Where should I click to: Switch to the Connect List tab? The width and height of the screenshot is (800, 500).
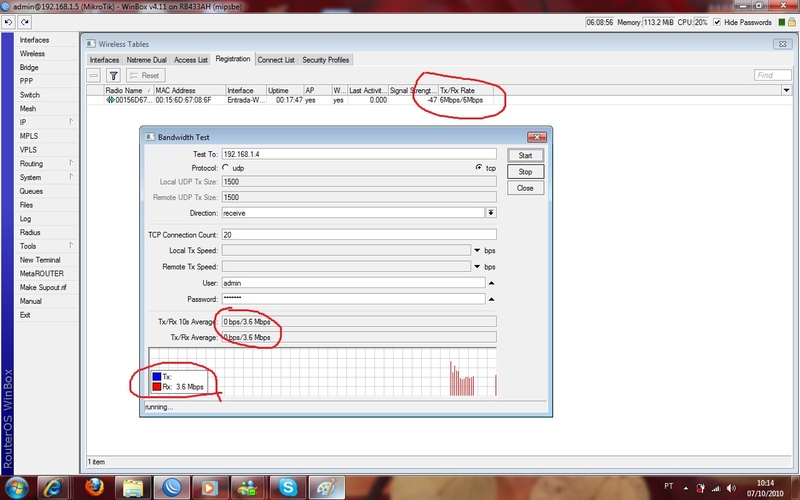276,60
